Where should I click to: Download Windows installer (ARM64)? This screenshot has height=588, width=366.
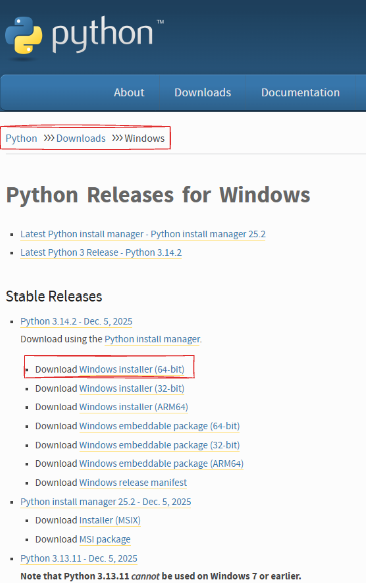[134, 407]
